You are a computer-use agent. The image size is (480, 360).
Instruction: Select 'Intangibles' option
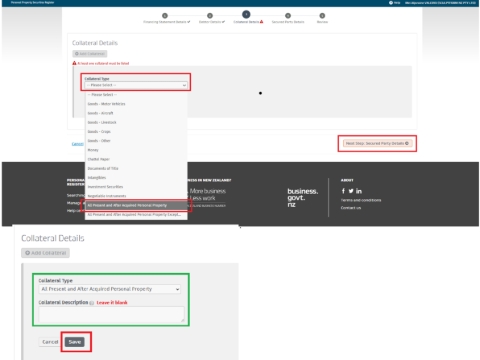136,178
